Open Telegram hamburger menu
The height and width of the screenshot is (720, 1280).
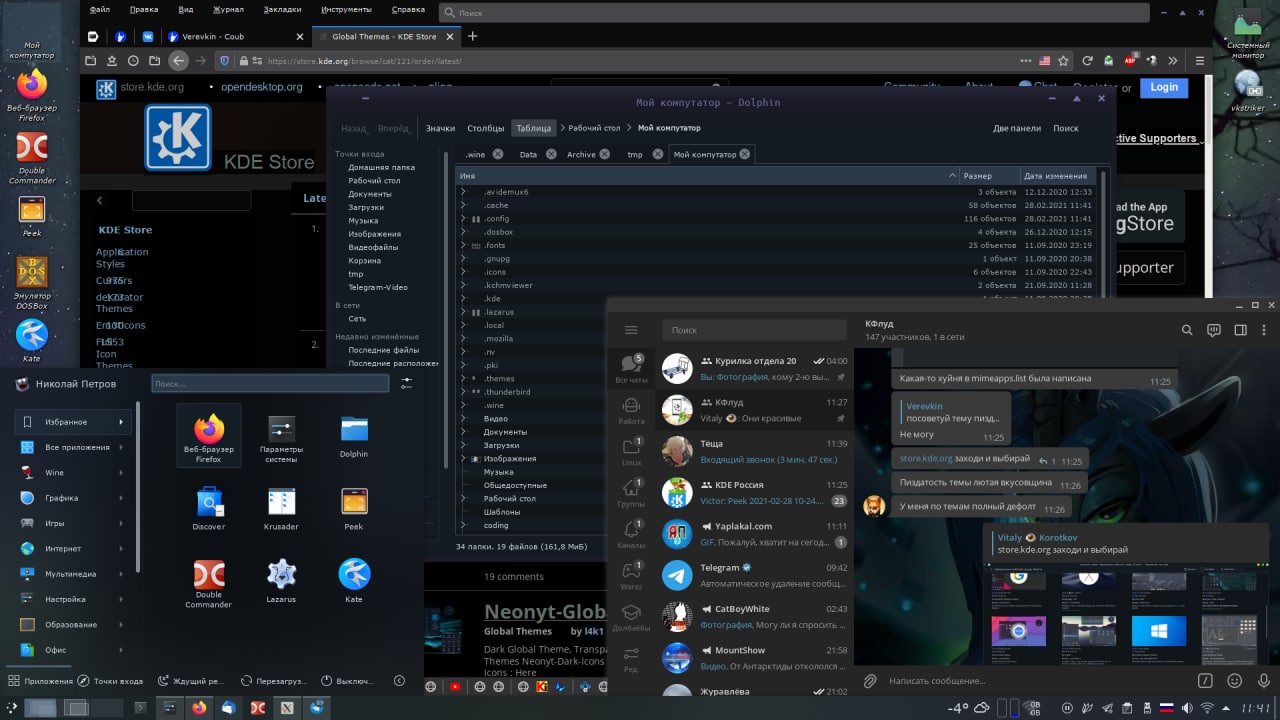(x=631, y=330)
